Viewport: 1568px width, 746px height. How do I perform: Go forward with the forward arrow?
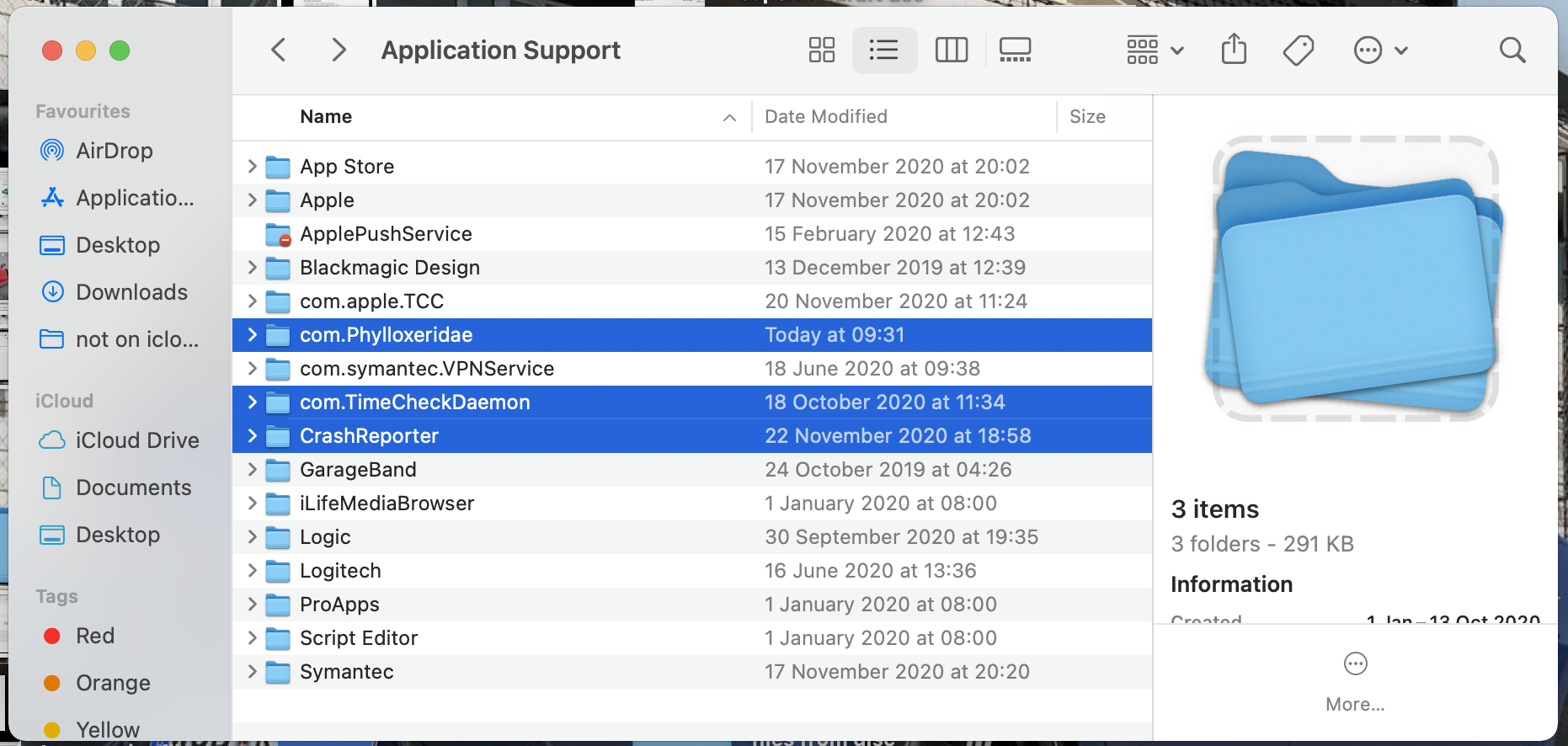click(x=339, y=51)
